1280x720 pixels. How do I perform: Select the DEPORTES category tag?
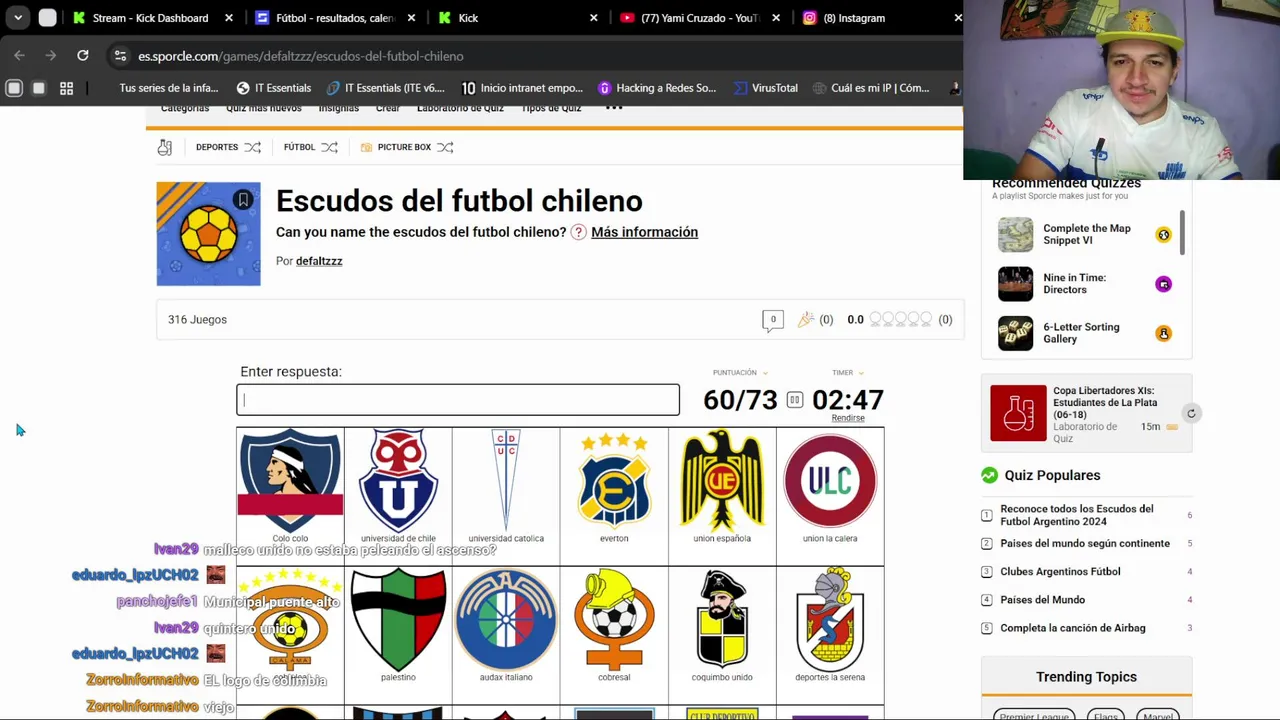217,147
